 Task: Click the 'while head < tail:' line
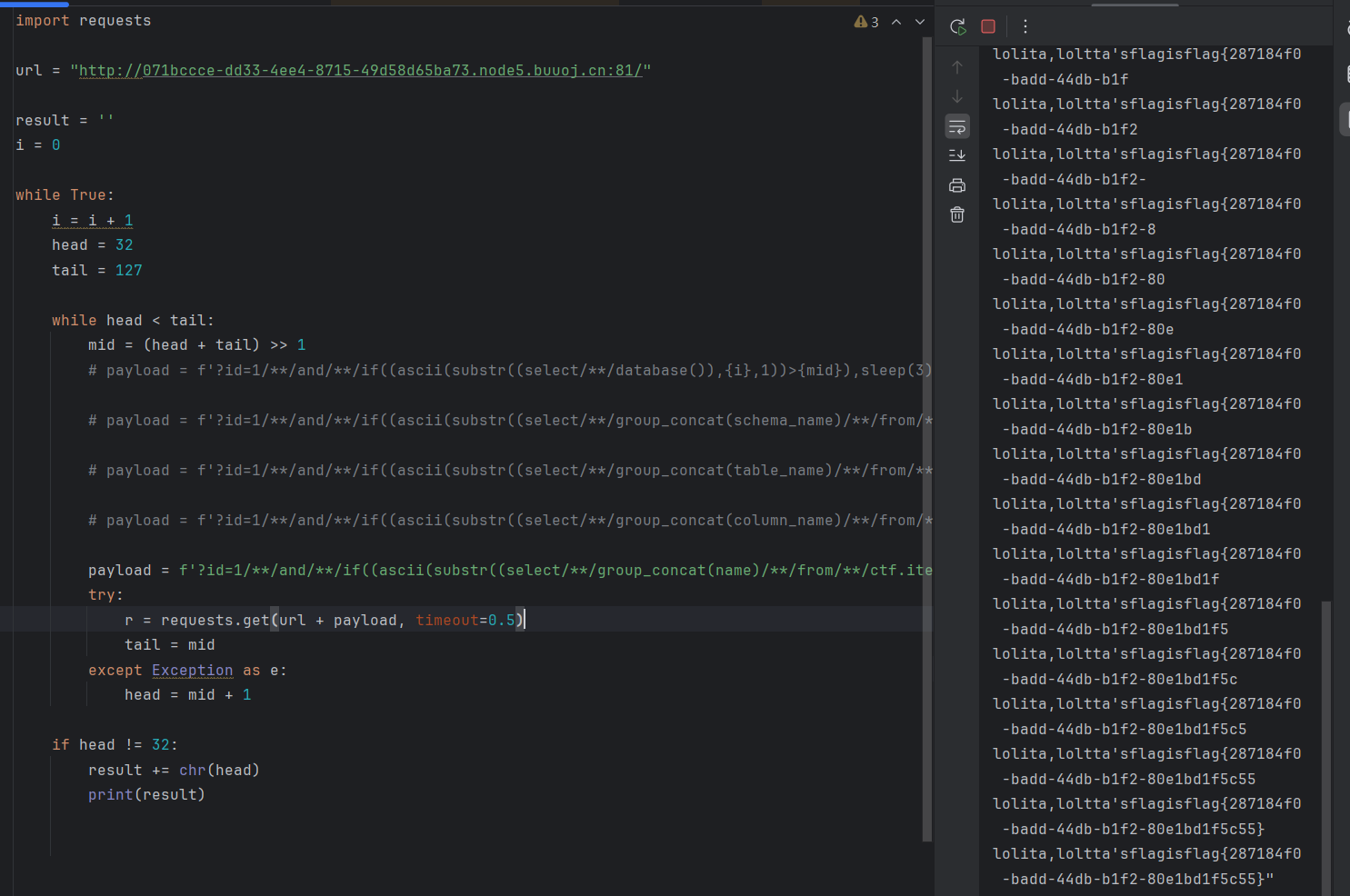point(133,321)
